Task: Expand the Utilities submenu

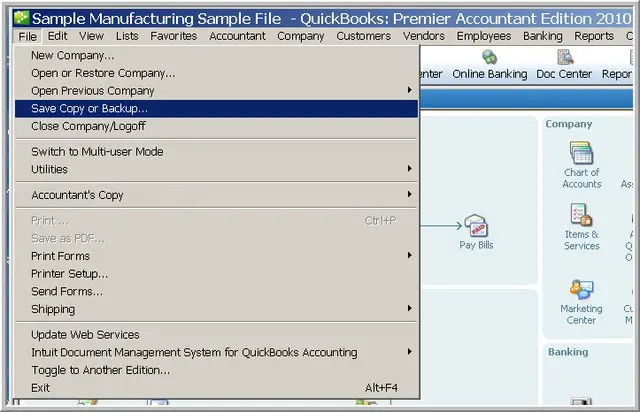Action: tap(216, 169)
